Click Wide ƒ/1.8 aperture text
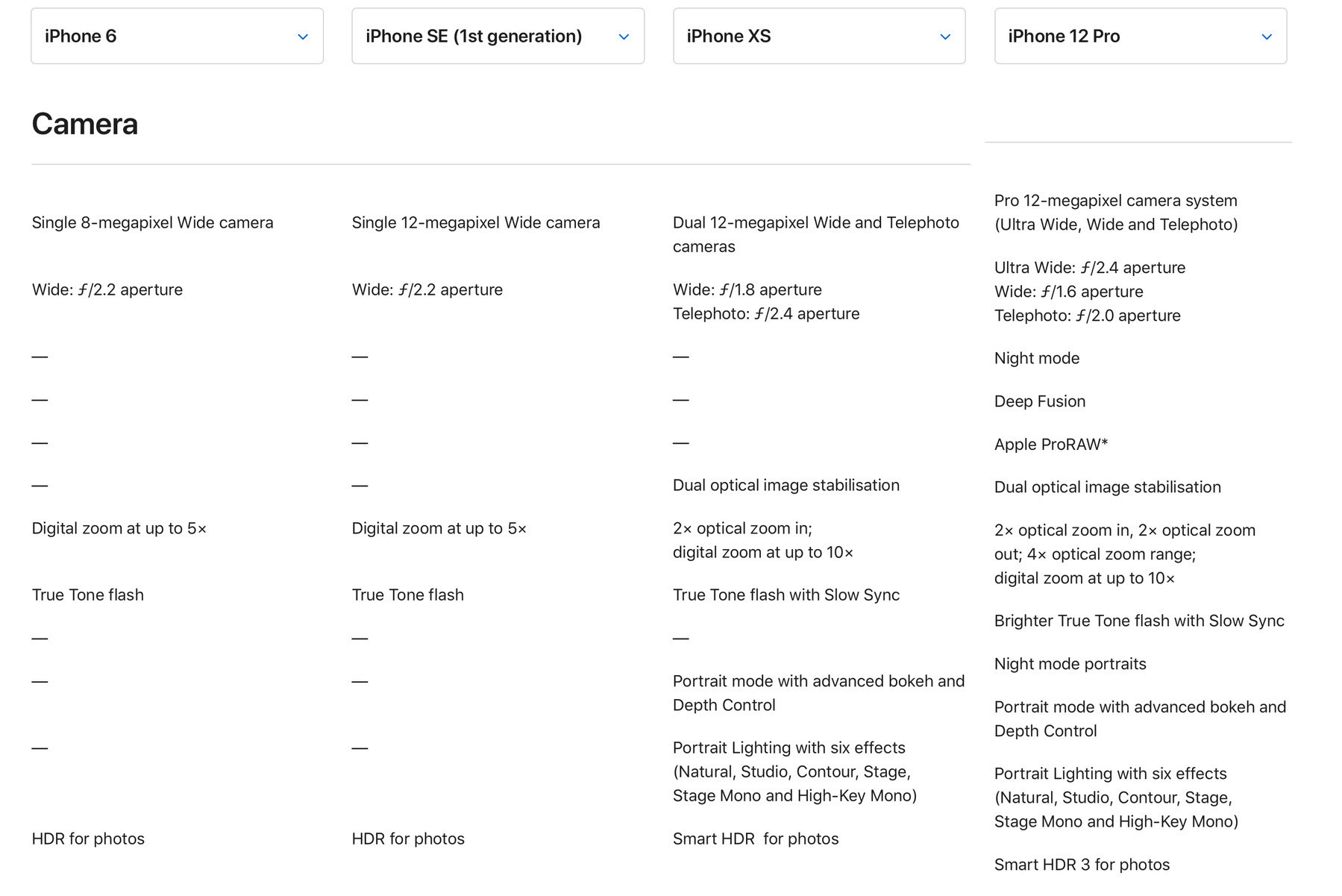This screenshot has height=896, width=1342. tap(747, 289)
